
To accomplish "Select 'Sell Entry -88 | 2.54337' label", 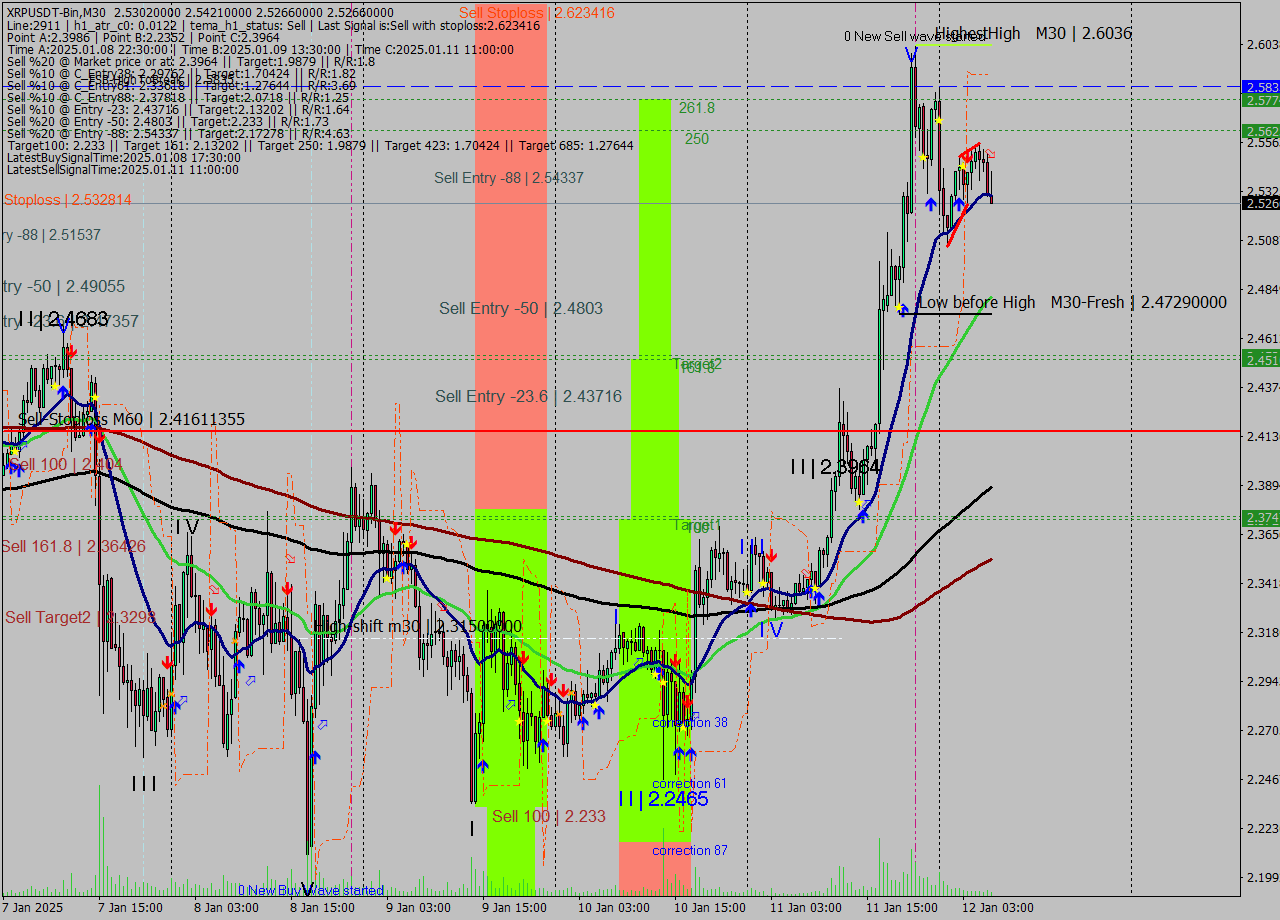I will click(x=509, y=178).
